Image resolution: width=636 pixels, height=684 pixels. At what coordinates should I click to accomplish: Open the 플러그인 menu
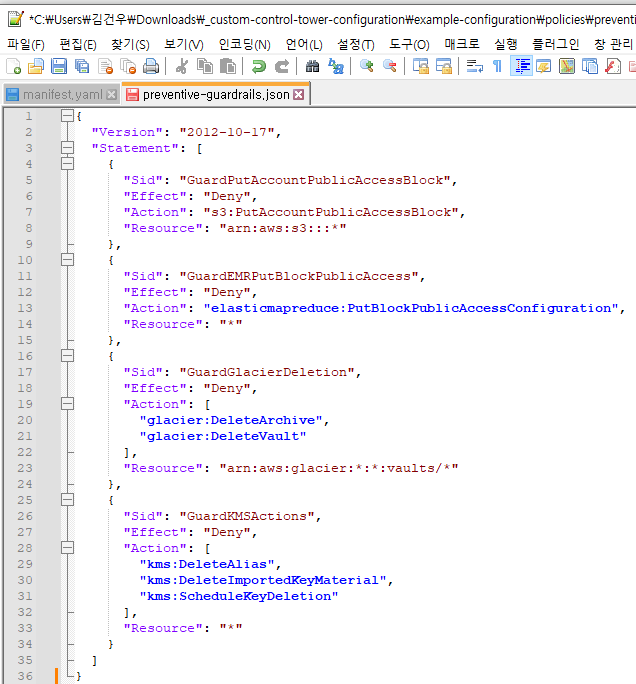point(556,44)
